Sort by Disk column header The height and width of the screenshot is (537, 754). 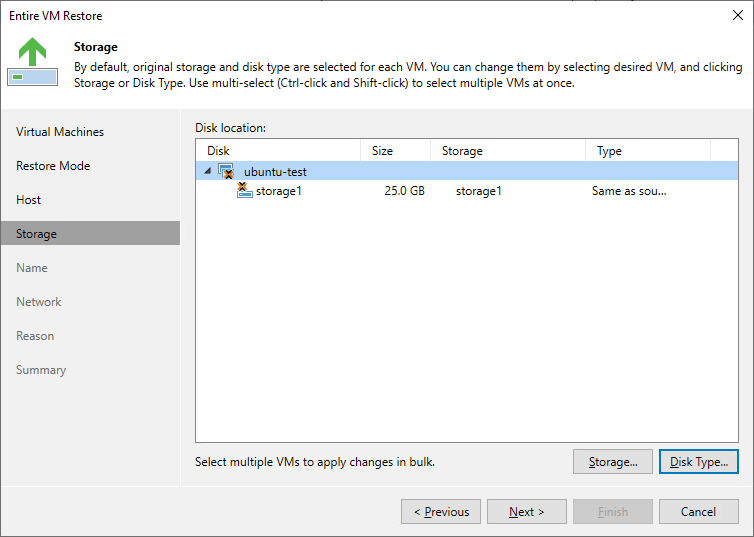click(x=276, y=151)
